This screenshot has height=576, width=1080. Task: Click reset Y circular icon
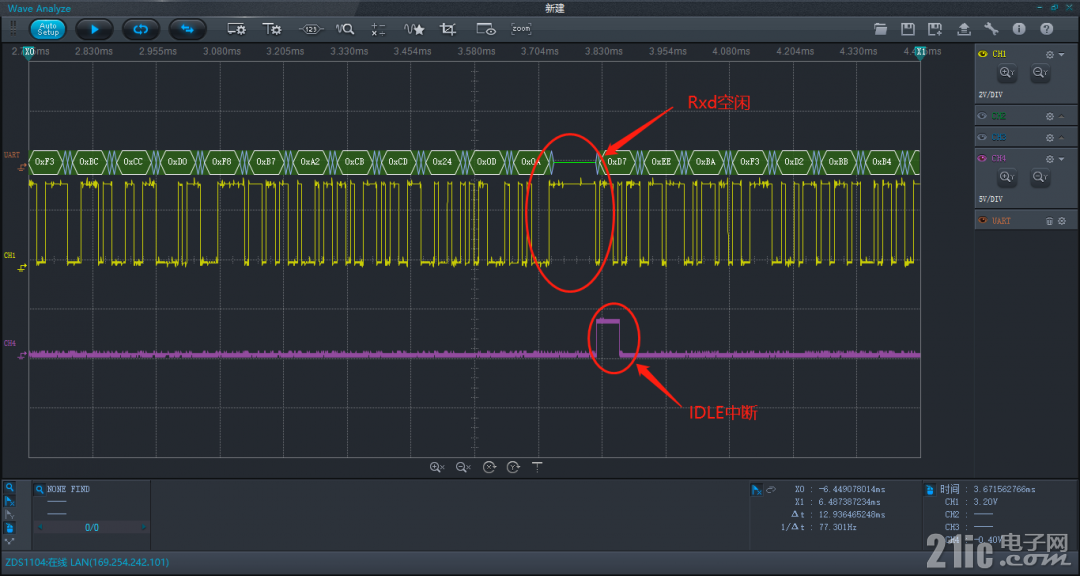[x=513, y=467]
